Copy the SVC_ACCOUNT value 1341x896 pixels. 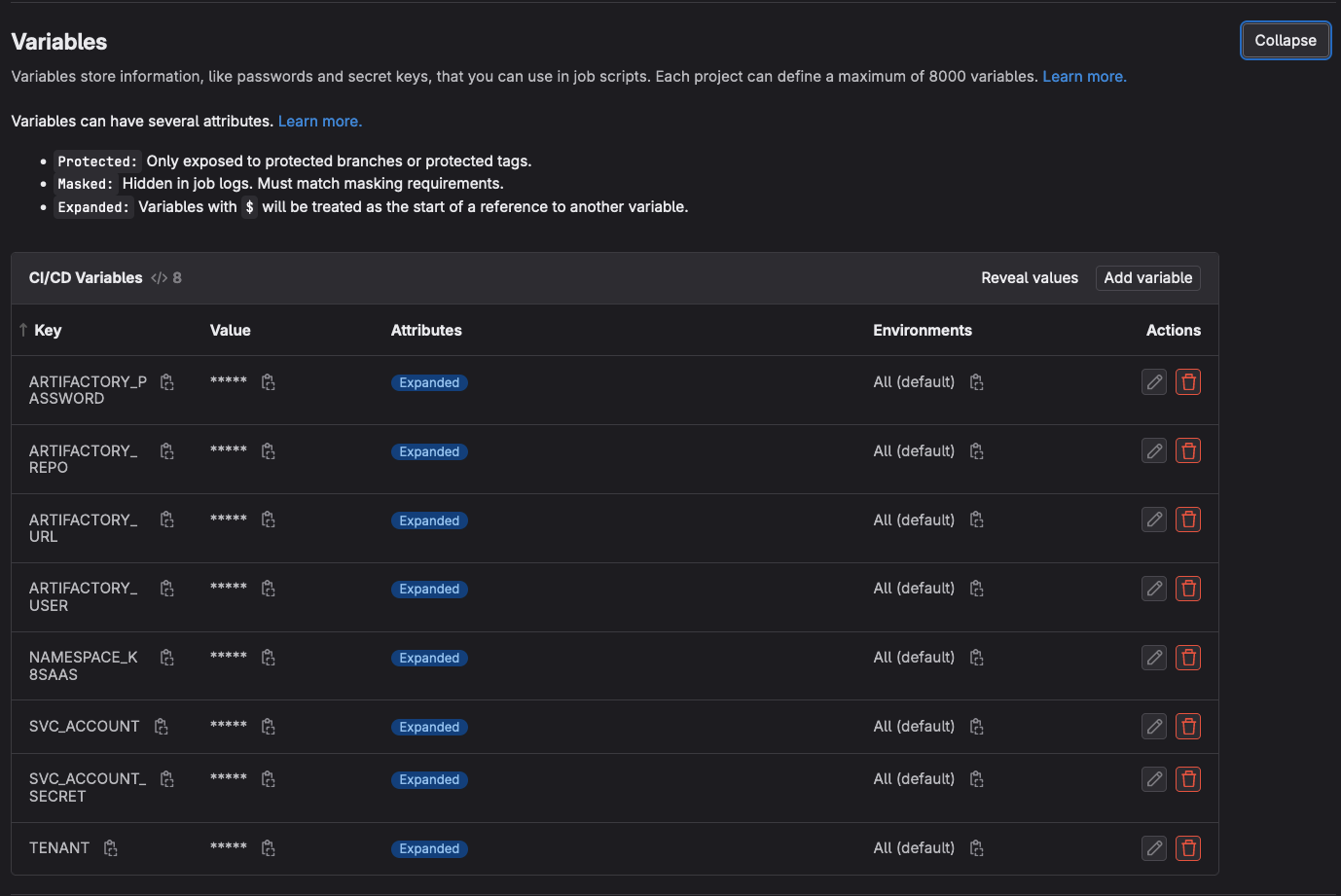[x=269, y=727]
